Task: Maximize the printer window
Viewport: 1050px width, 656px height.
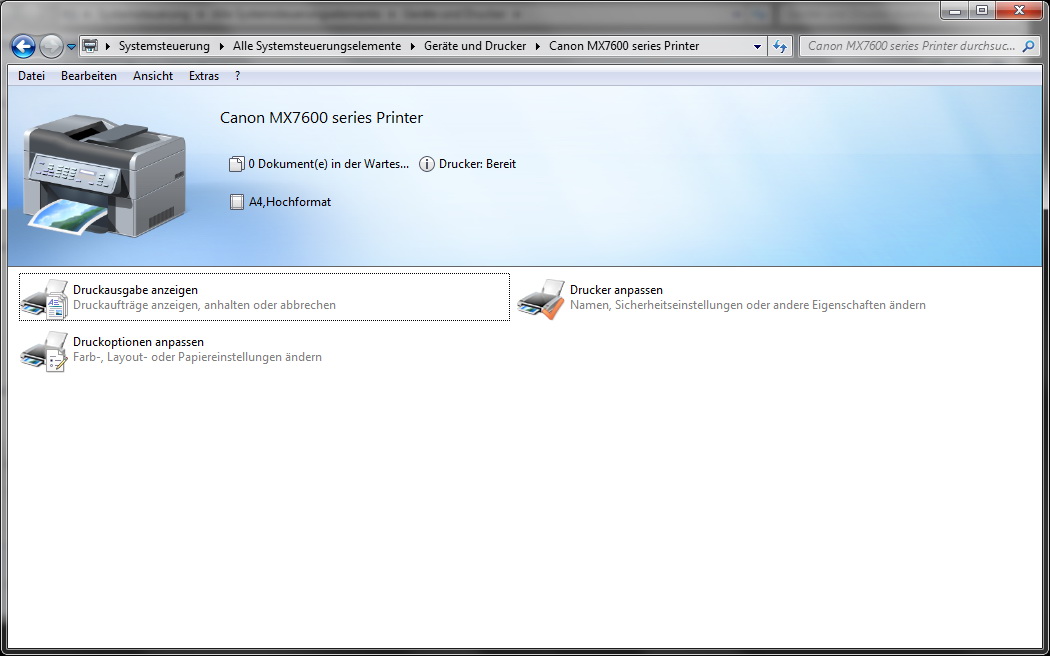Action: pyautogui.click(x=982, y=10)
